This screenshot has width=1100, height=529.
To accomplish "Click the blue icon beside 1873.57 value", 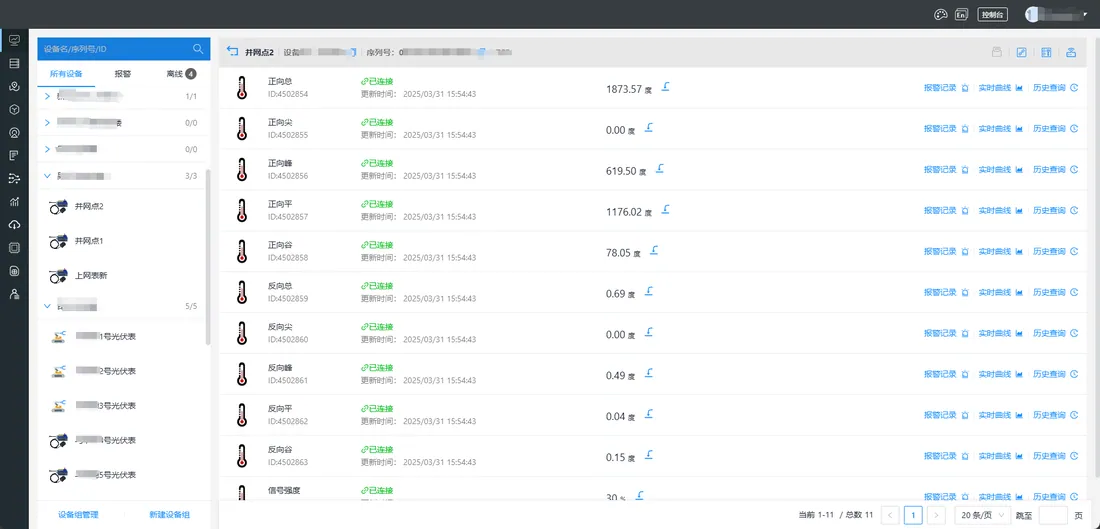I will click(666, 87).
